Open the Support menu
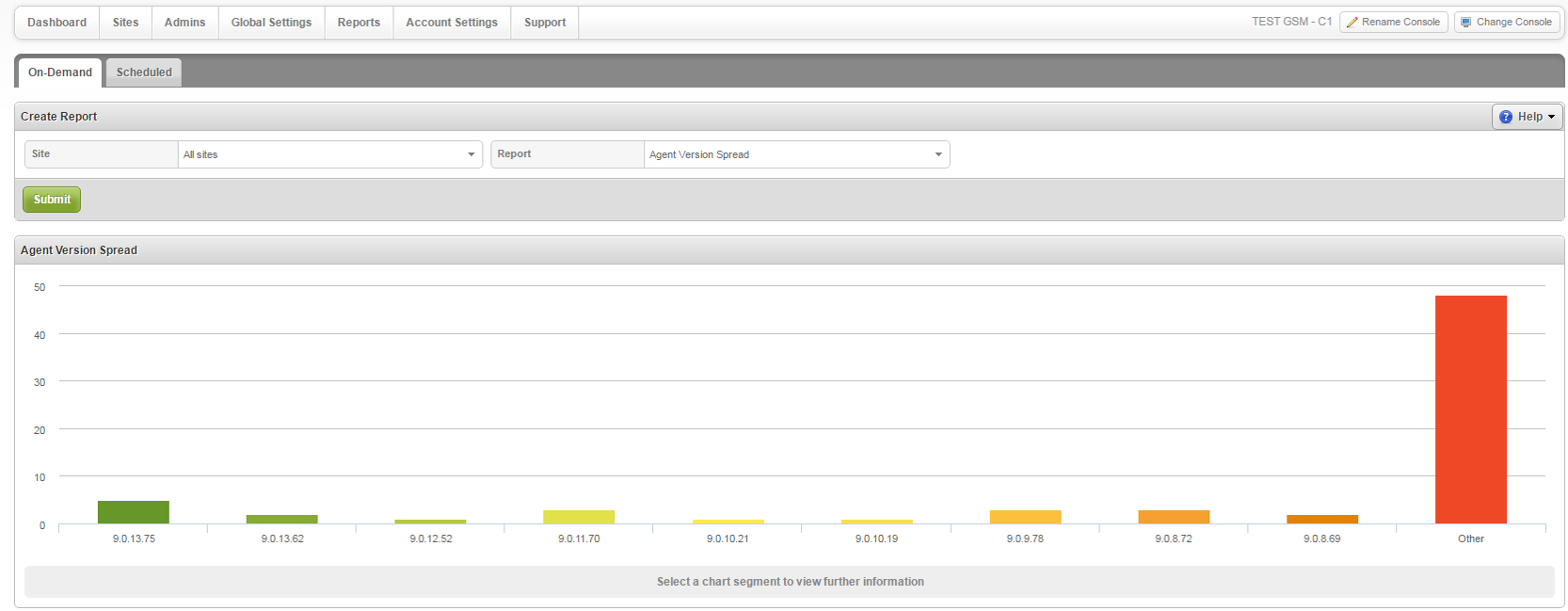The height and width of the screenshot is (611, 1568). point(545,23)
